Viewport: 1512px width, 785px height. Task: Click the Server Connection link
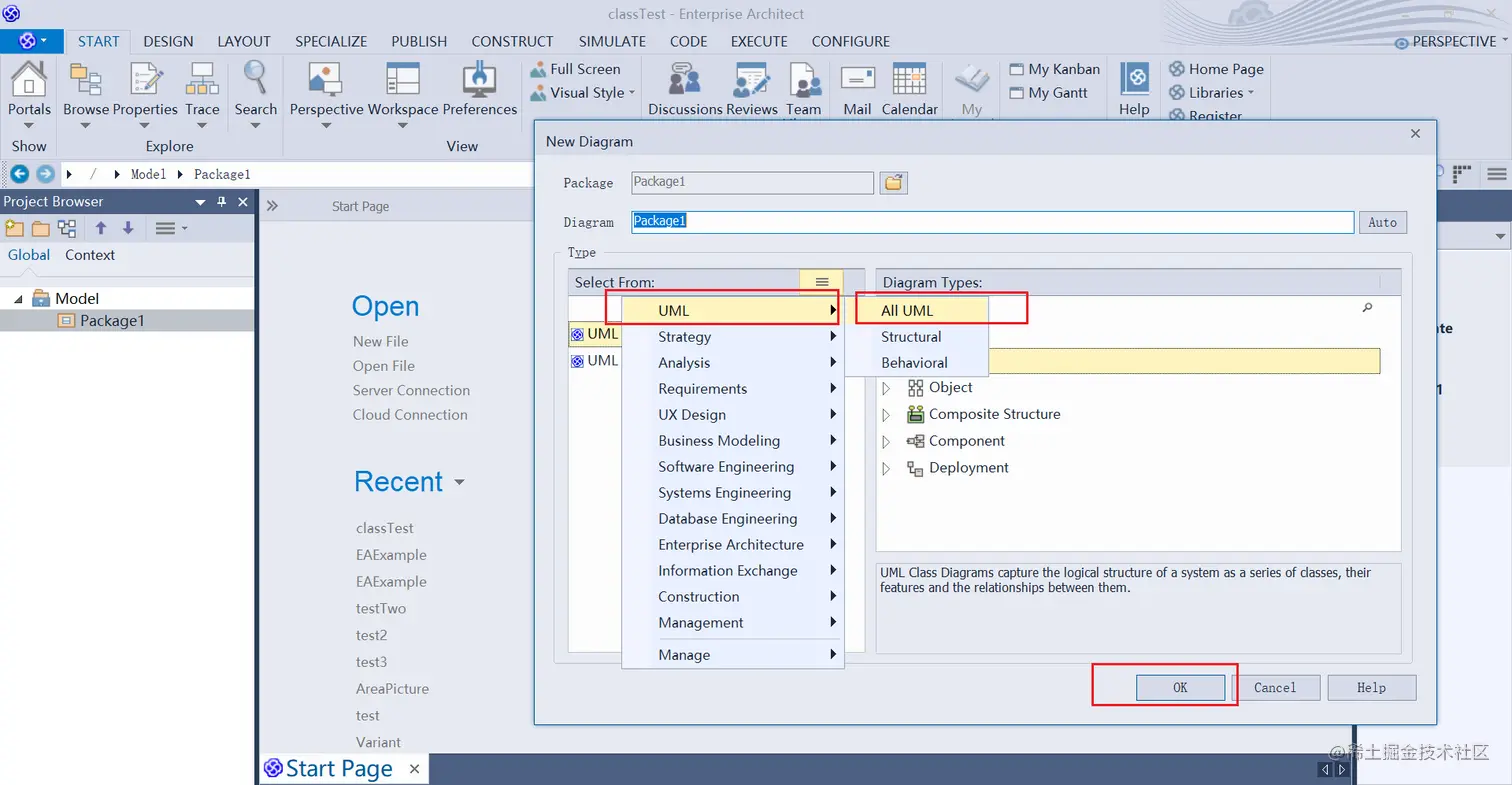coord(411,390)
